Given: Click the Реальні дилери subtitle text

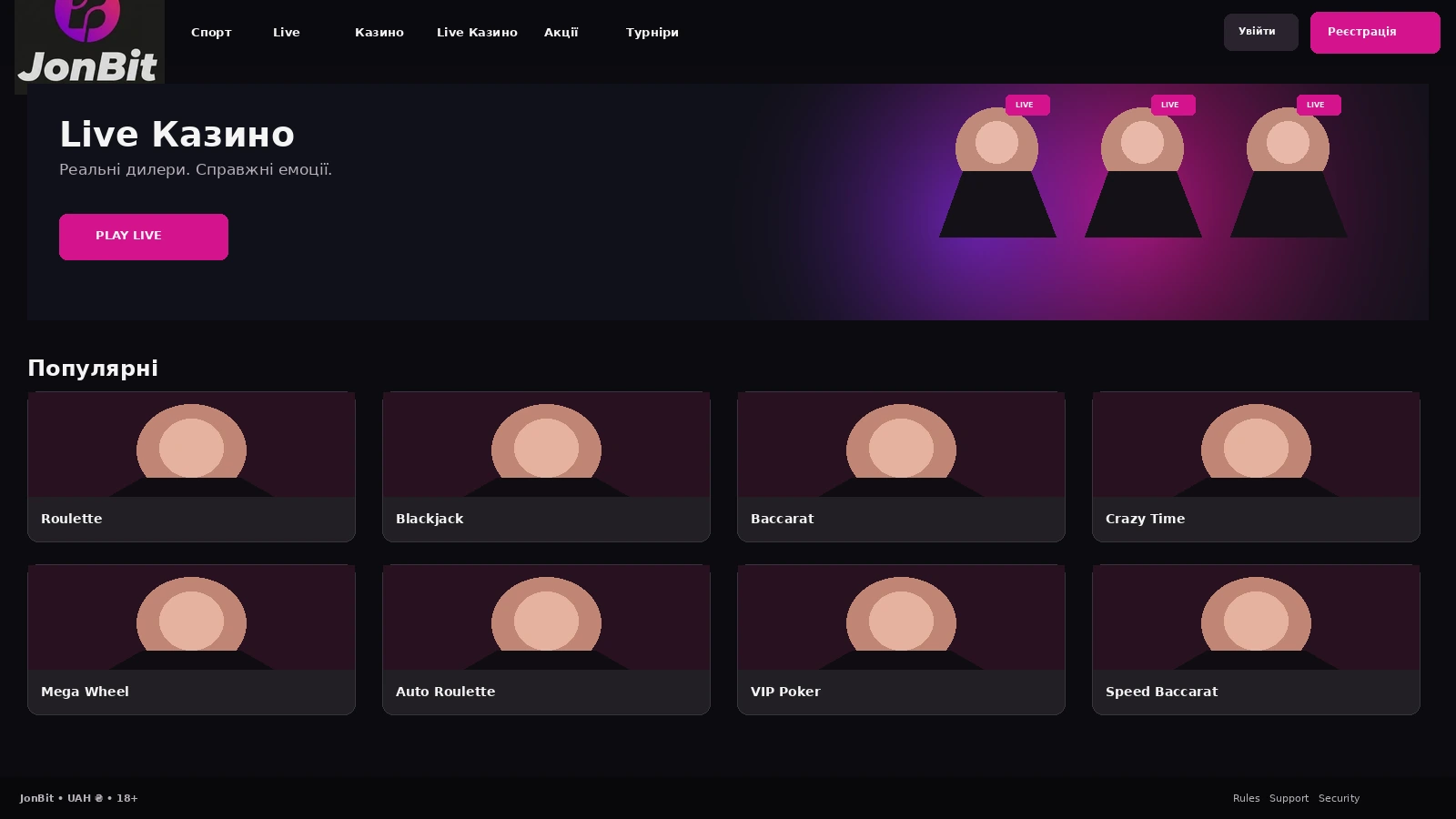Looking at the screenshot, I should tap(196, 170).
